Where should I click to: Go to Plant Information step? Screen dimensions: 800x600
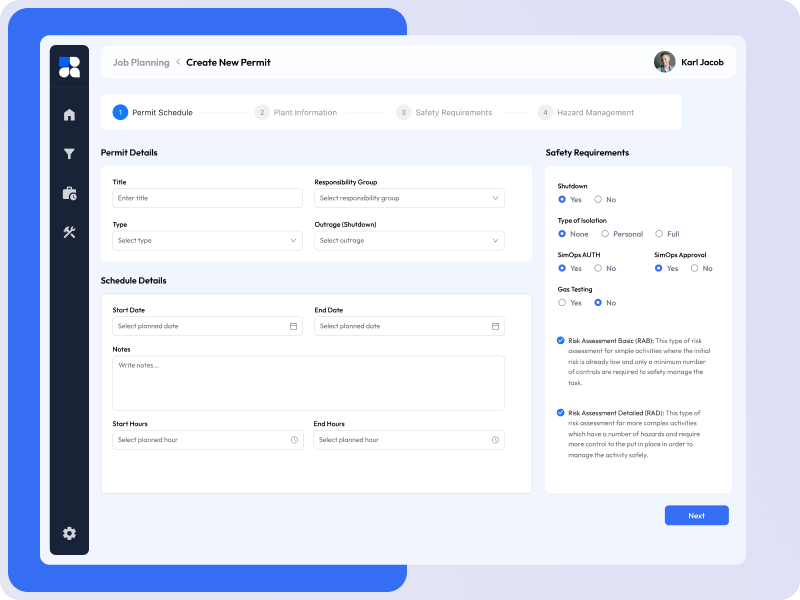297,113
